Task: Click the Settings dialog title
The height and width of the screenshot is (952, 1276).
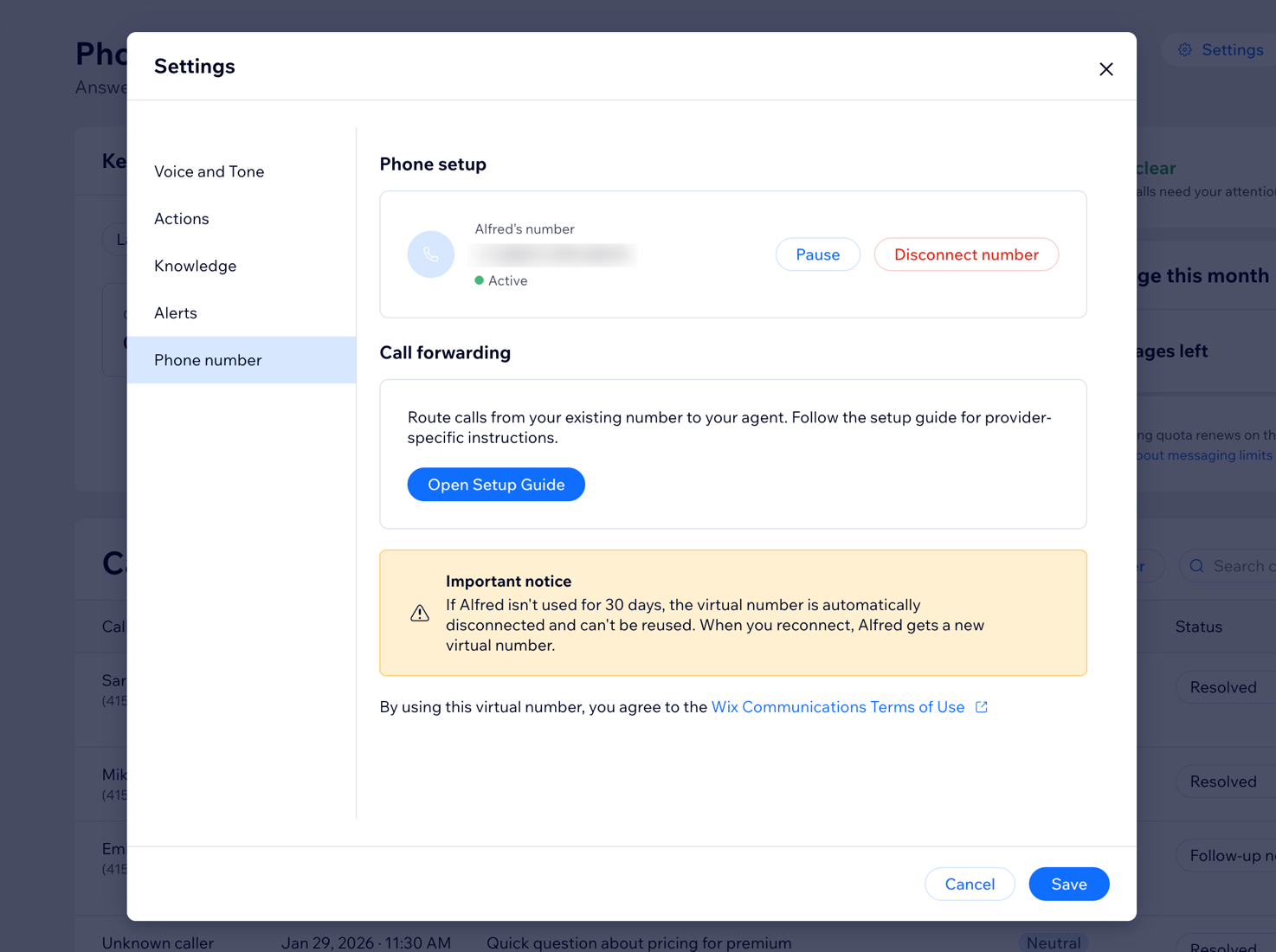Action: click(x=195, y=67)
